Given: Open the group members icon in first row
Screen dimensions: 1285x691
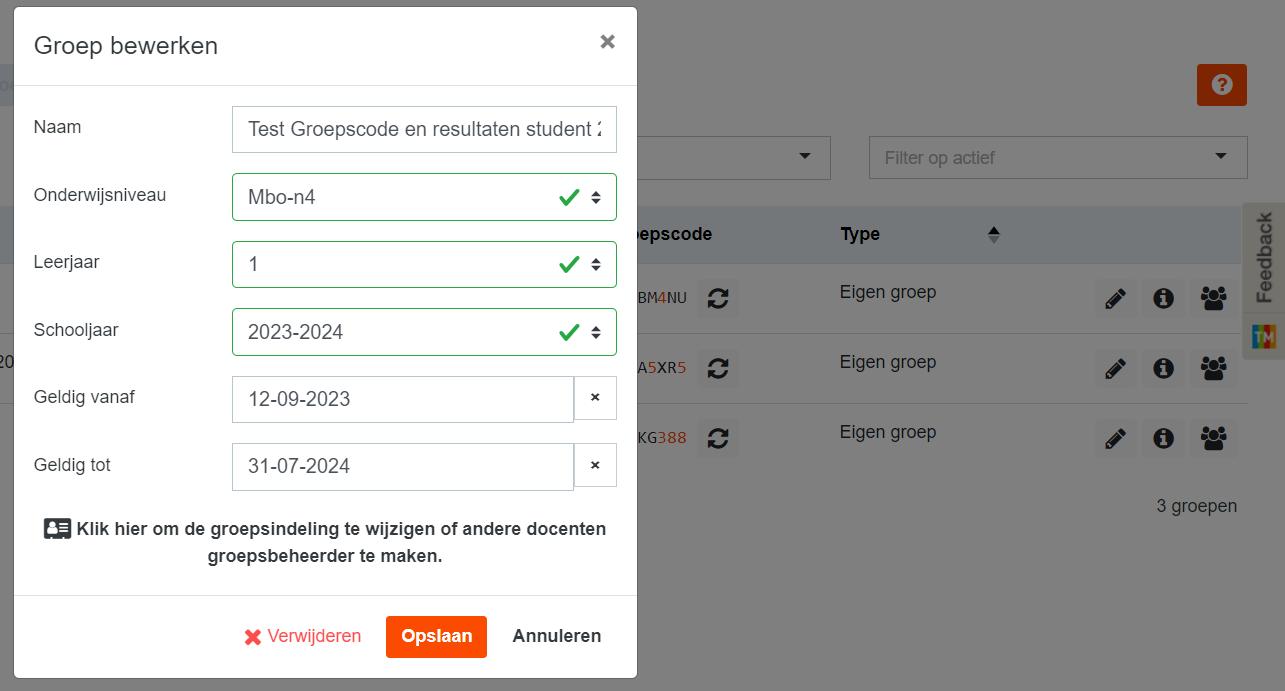Looking at the screenshot, I should 1213,298.
